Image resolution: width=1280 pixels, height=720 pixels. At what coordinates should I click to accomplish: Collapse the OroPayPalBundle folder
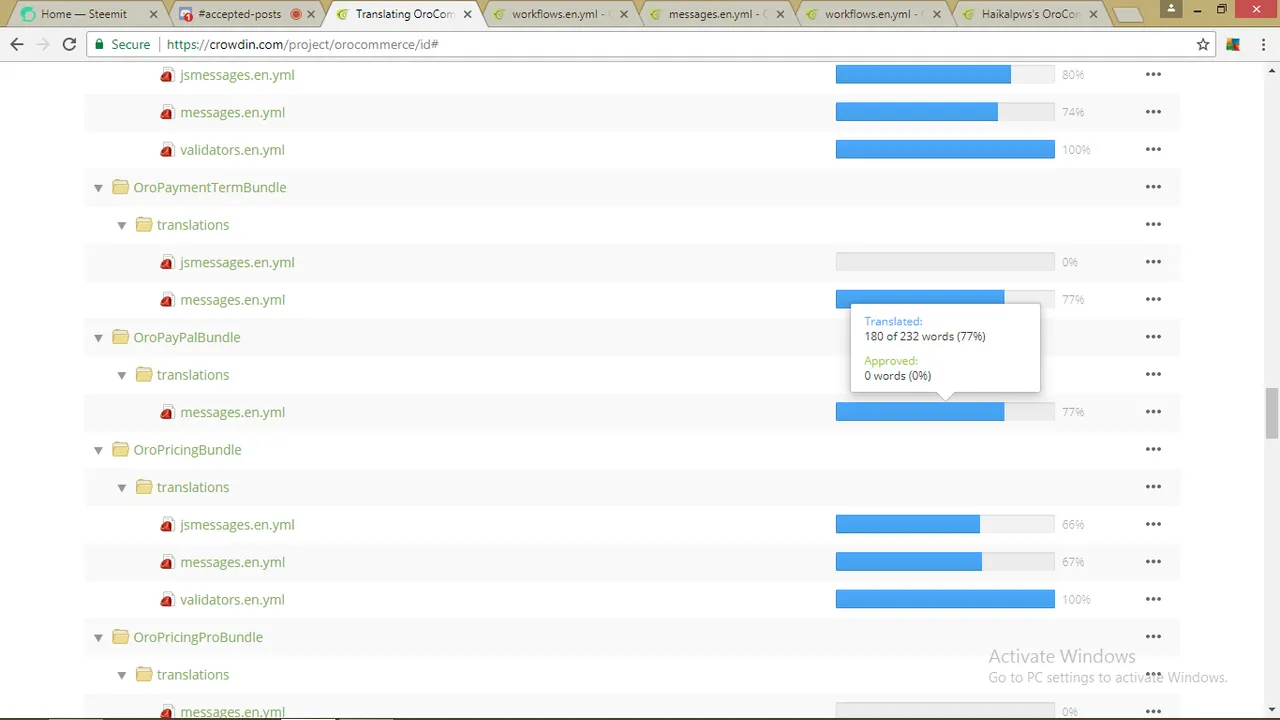tap(98, 338)
